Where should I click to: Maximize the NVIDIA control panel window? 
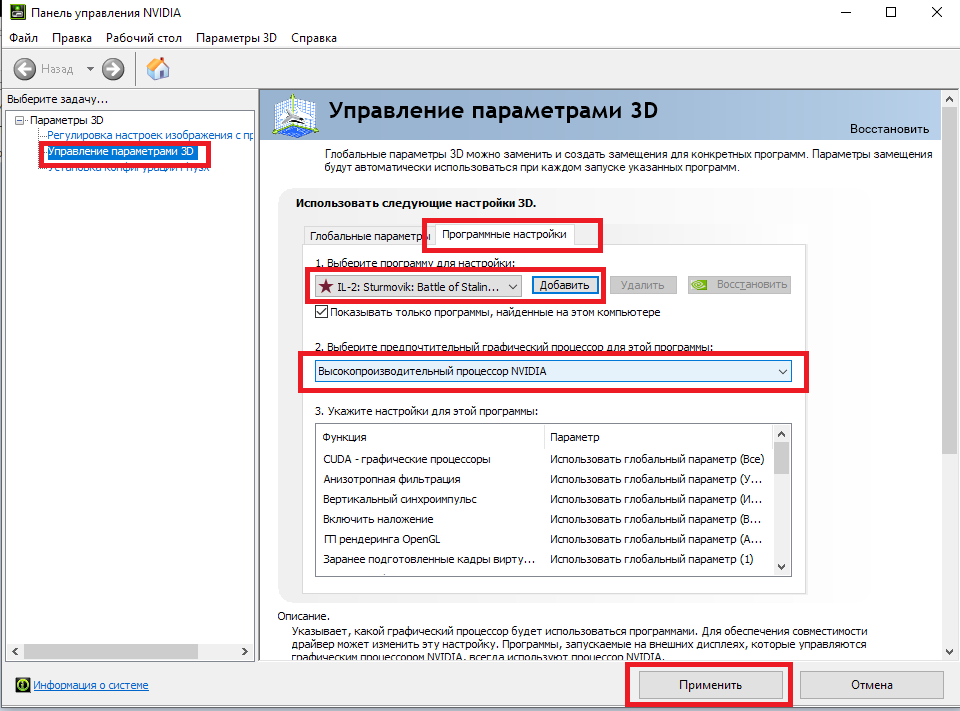click(x=891, y=12)
